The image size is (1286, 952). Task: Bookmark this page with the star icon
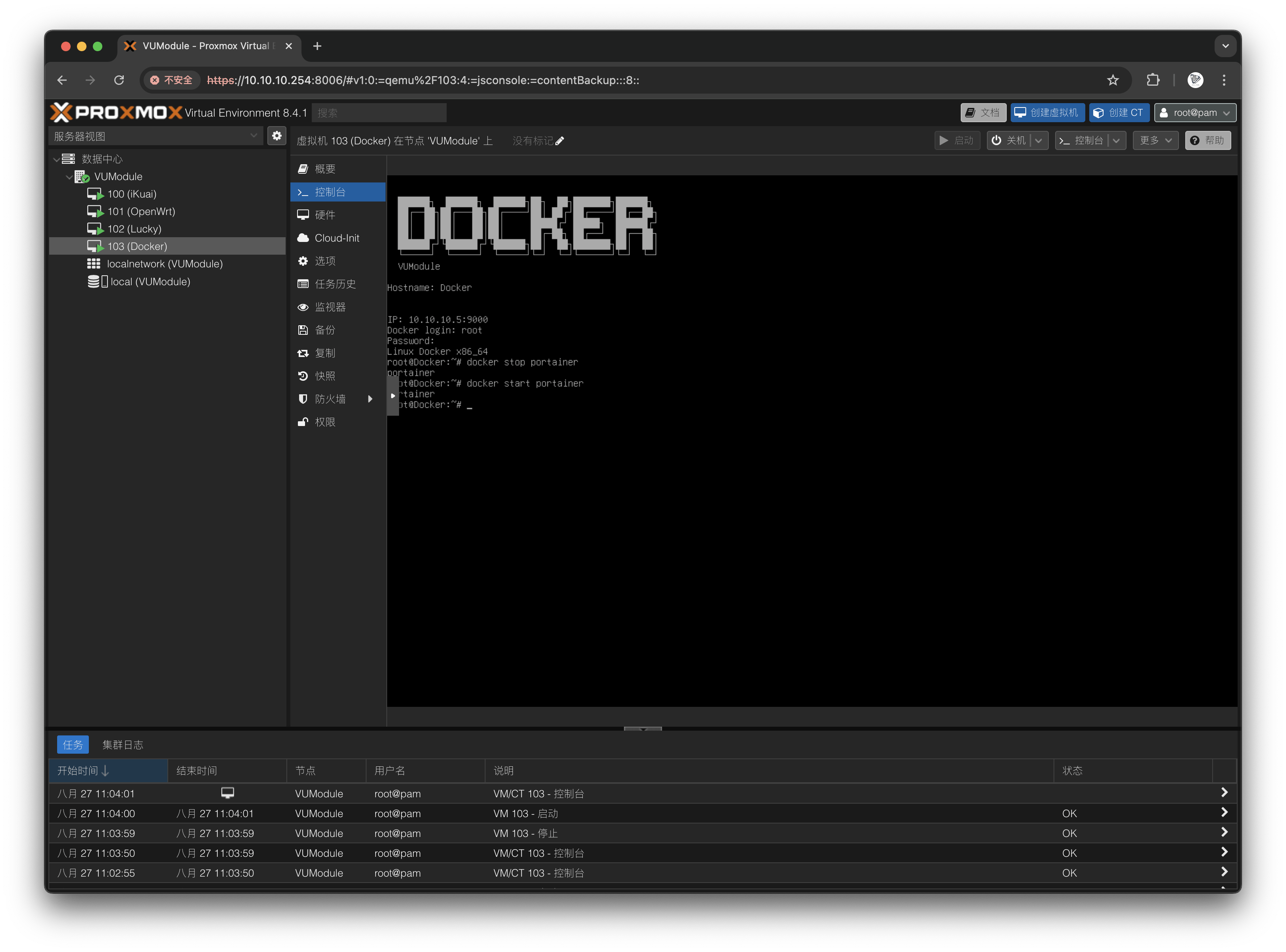(x=1113, y=80)
